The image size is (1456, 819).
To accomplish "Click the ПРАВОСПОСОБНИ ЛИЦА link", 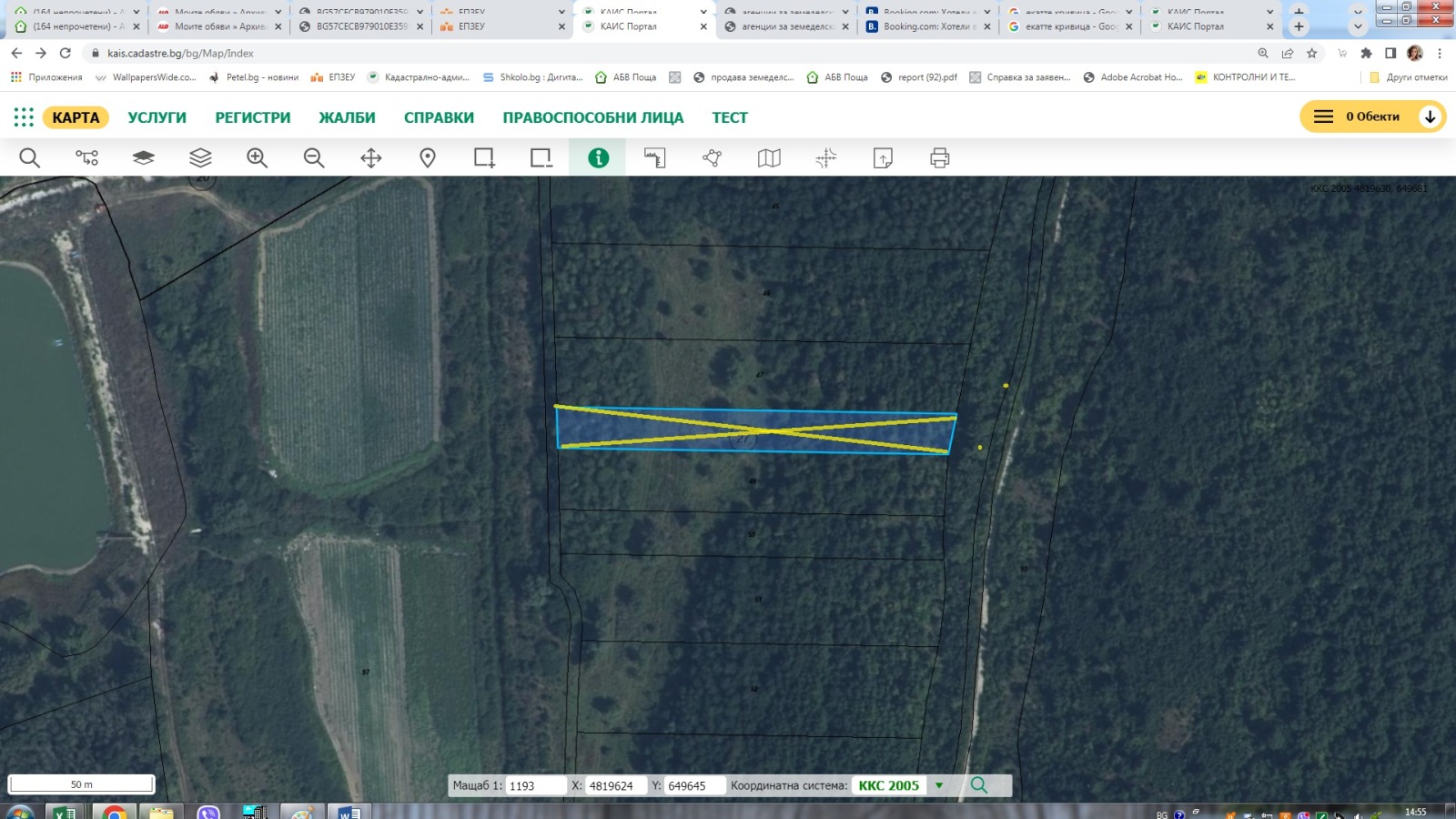I will click(x=592, y=117).
